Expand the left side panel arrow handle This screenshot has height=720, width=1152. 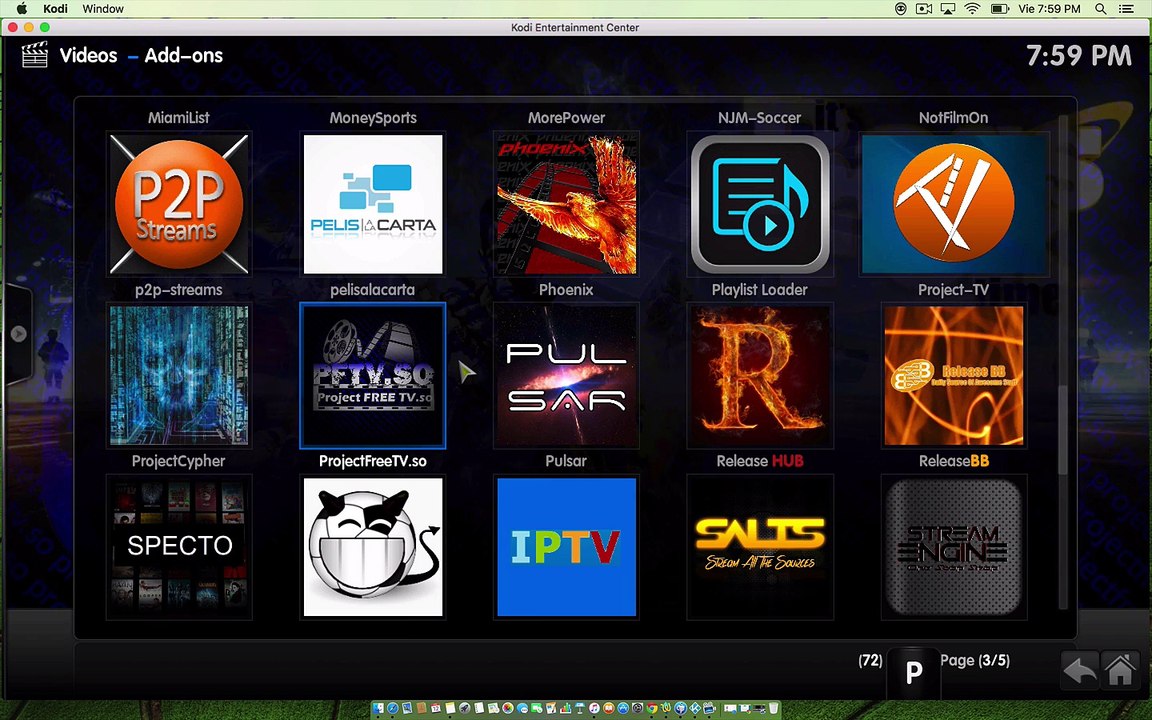tap(18, 334)
